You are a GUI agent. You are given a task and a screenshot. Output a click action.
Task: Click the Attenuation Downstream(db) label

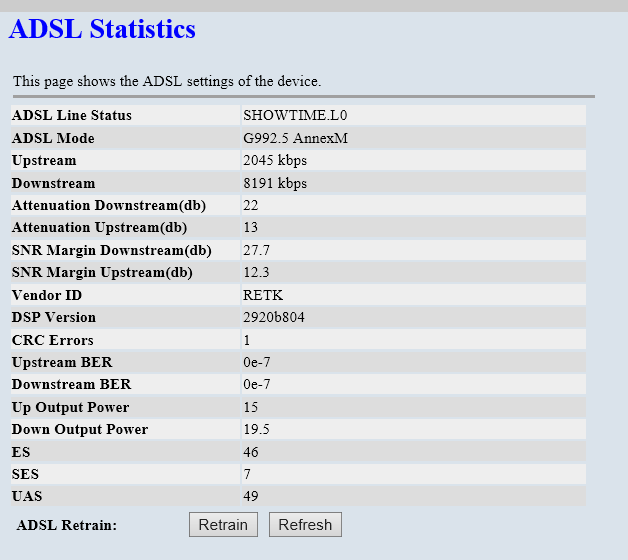108,206
